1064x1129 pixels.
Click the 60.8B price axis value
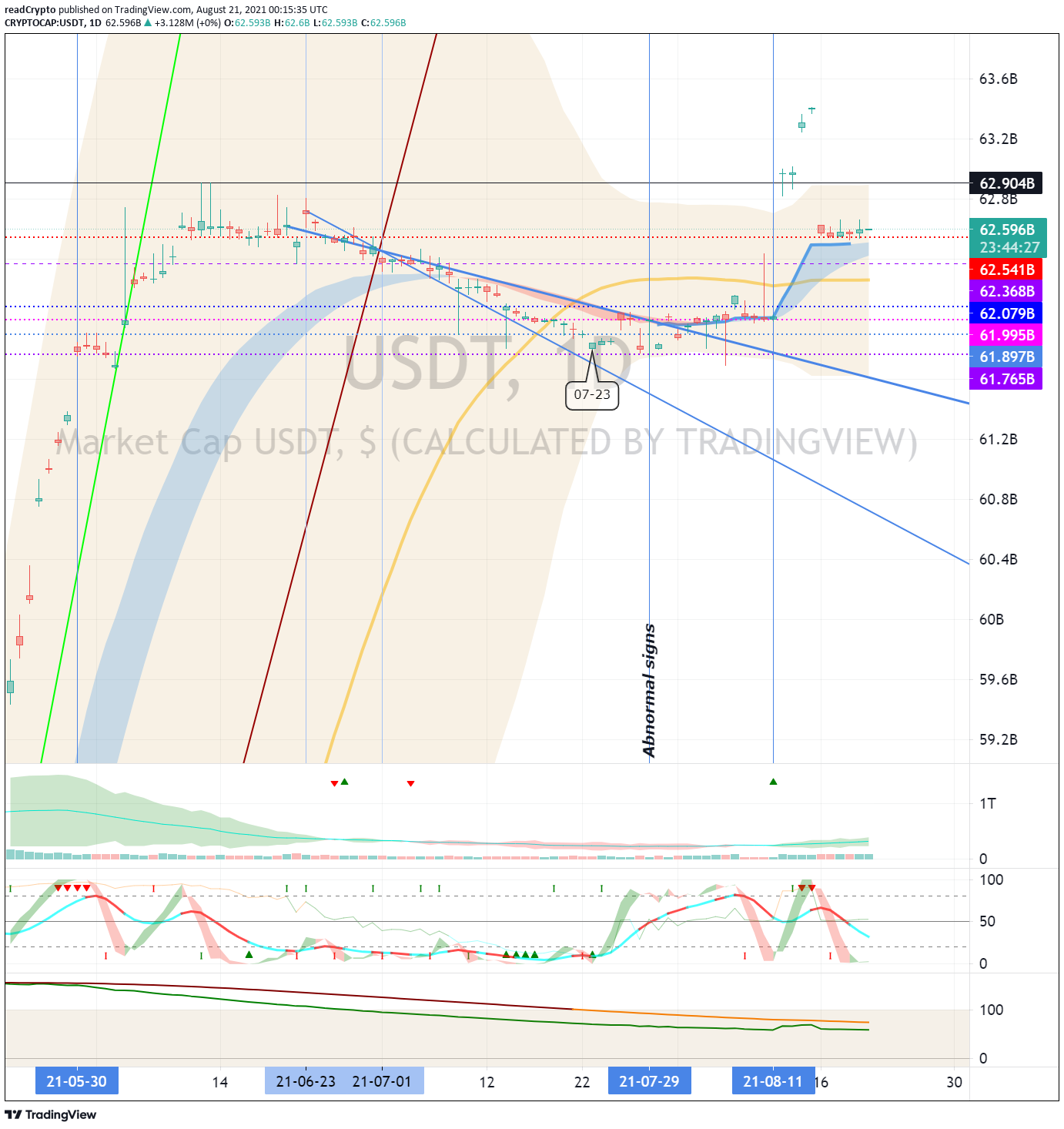[x=998, y=500]
